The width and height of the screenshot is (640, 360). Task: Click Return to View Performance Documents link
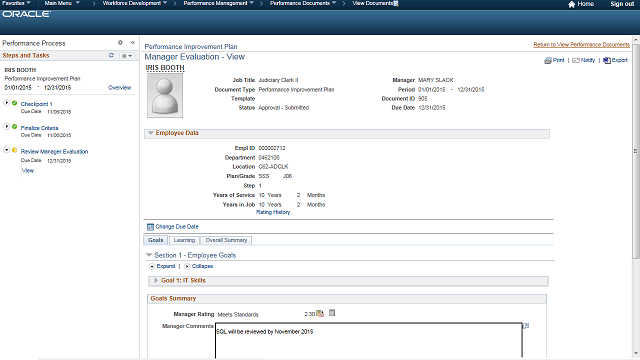pyautogui.click(x=582, y=44)
